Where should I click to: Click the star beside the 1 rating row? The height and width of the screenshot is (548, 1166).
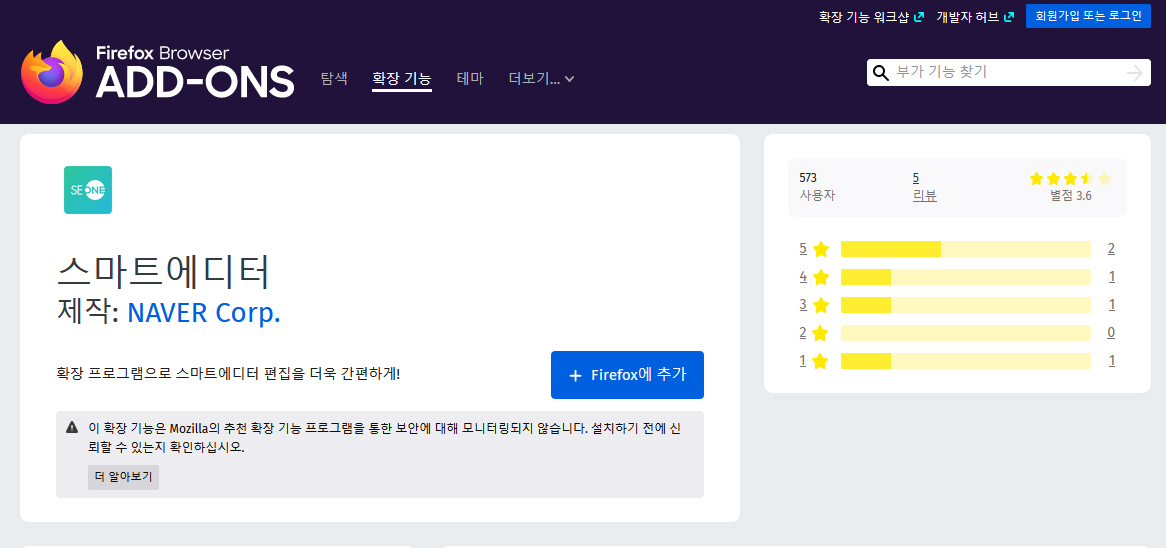[x=821, y=361]
